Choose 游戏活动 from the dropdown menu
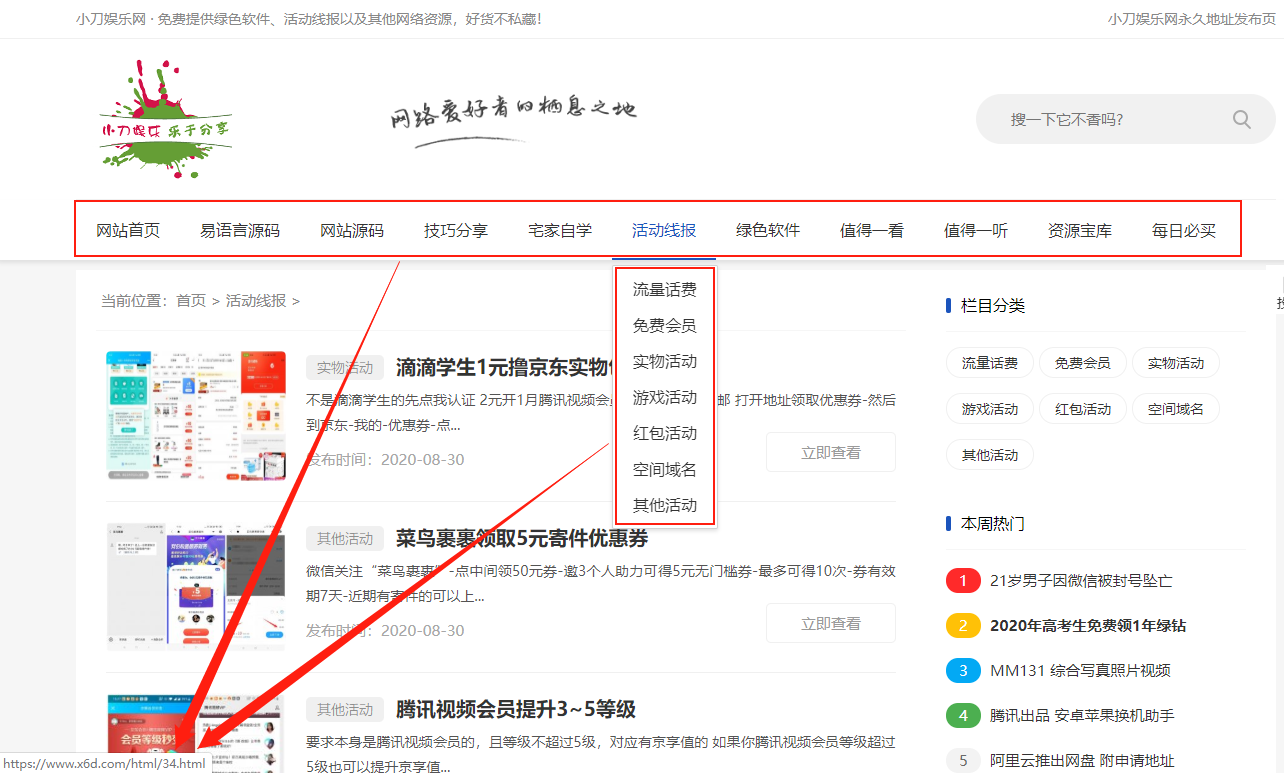The height and width of the screenshot is (773, 1284). coord(665,398)
